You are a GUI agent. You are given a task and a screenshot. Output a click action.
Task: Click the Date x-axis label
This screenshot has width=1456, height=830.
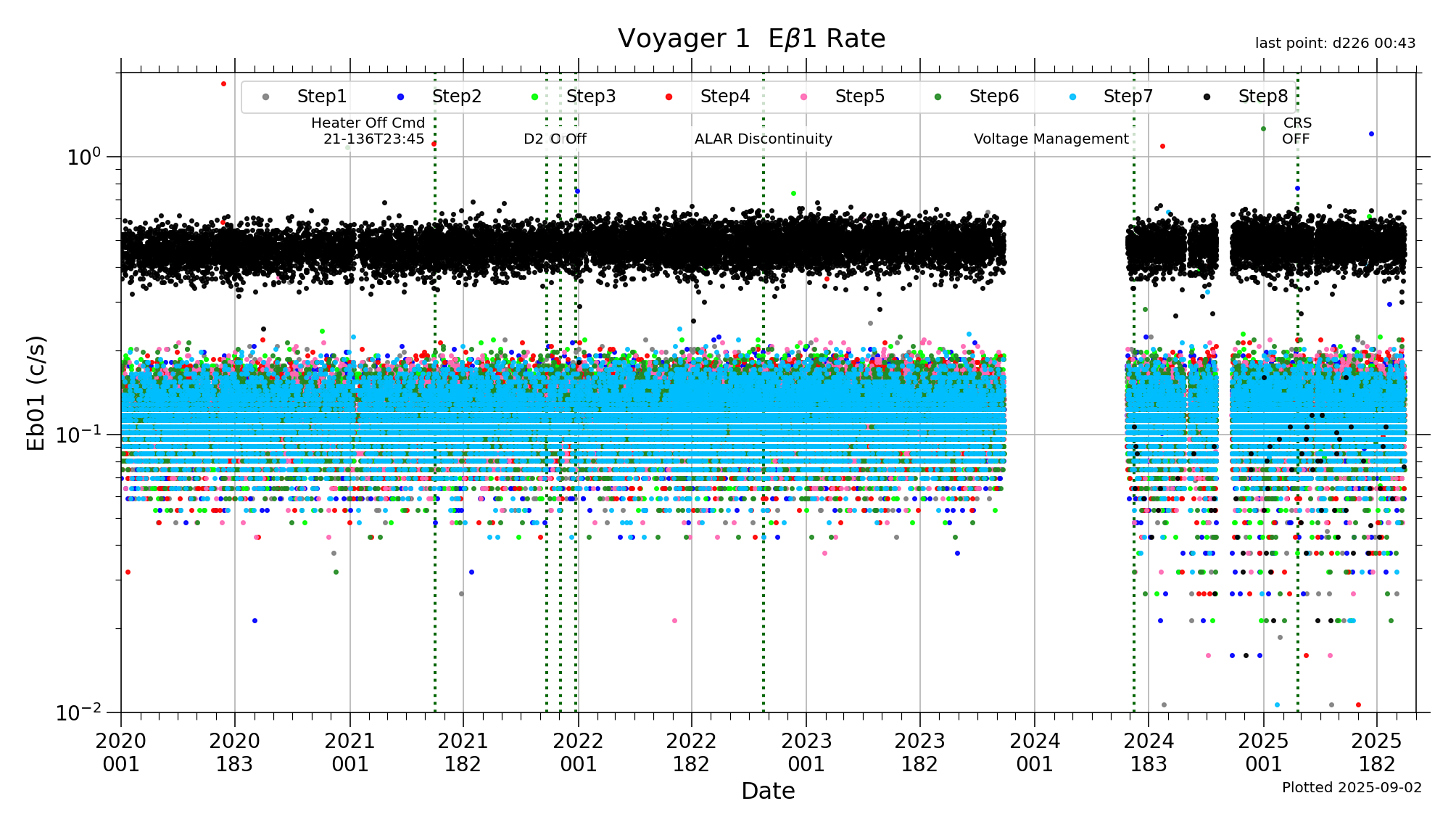tap(768, 791)
